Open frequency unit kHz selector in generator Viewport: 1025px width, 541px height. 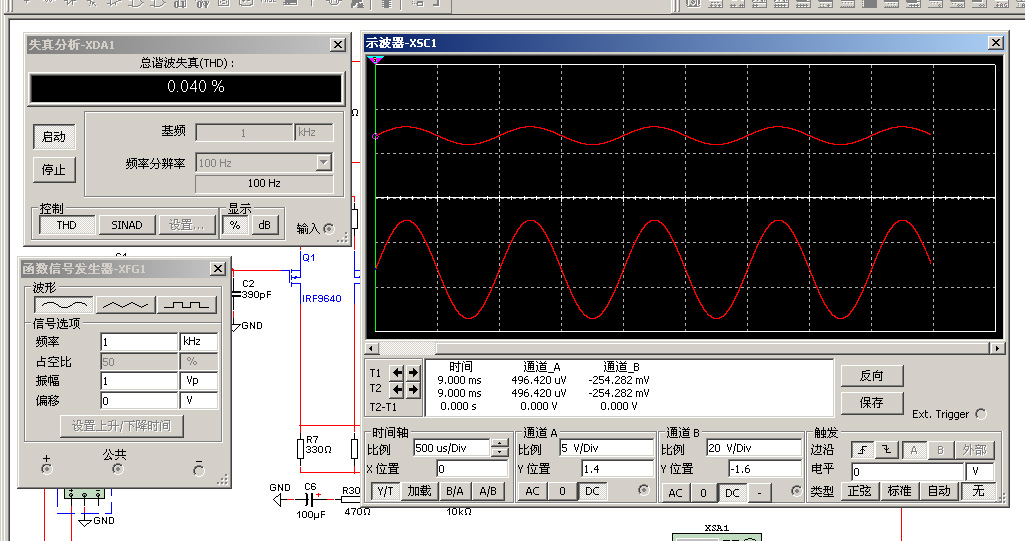coord(199,342)
